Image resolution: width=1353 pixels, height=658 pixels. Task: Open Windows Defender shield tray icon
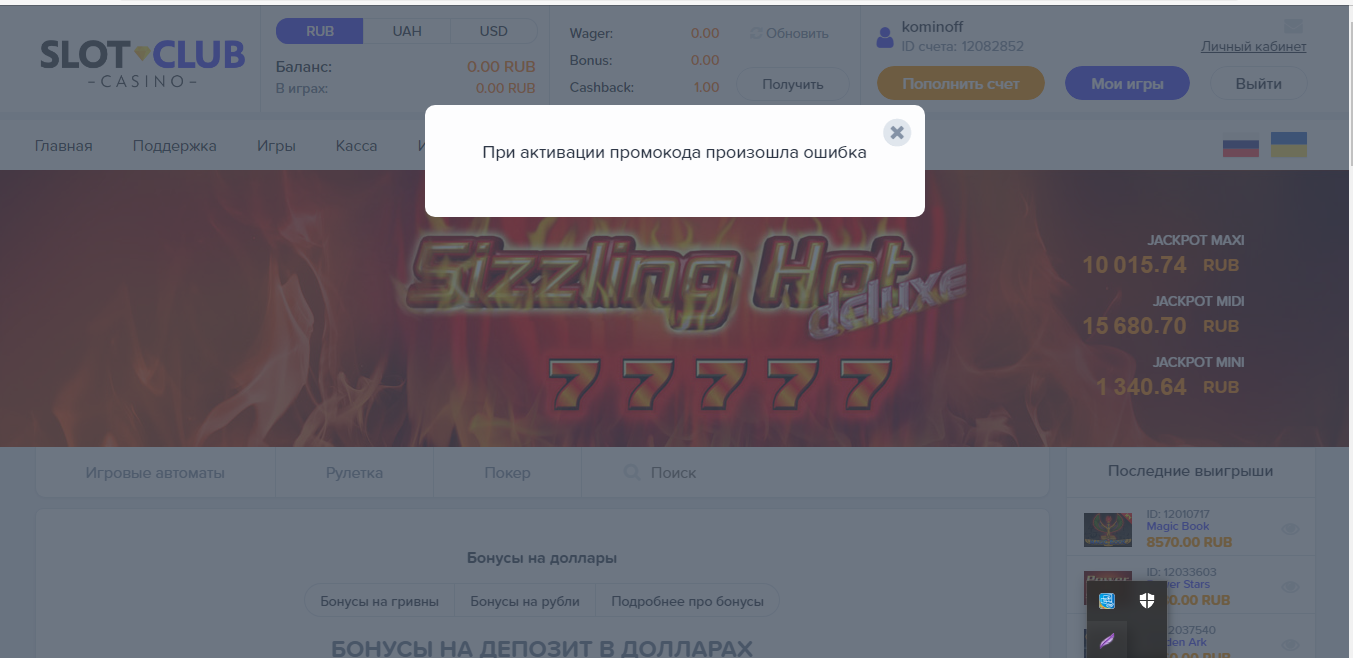click(x=1146, y=601)
